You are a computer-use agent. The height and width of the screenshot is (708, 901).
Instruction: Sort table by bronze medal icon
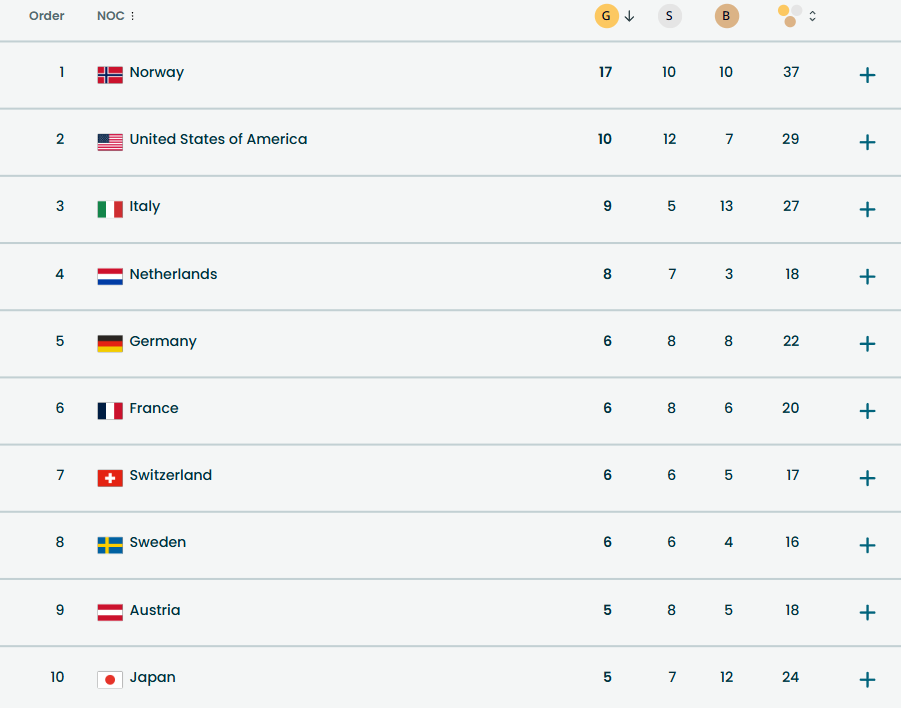pos(727,16)
